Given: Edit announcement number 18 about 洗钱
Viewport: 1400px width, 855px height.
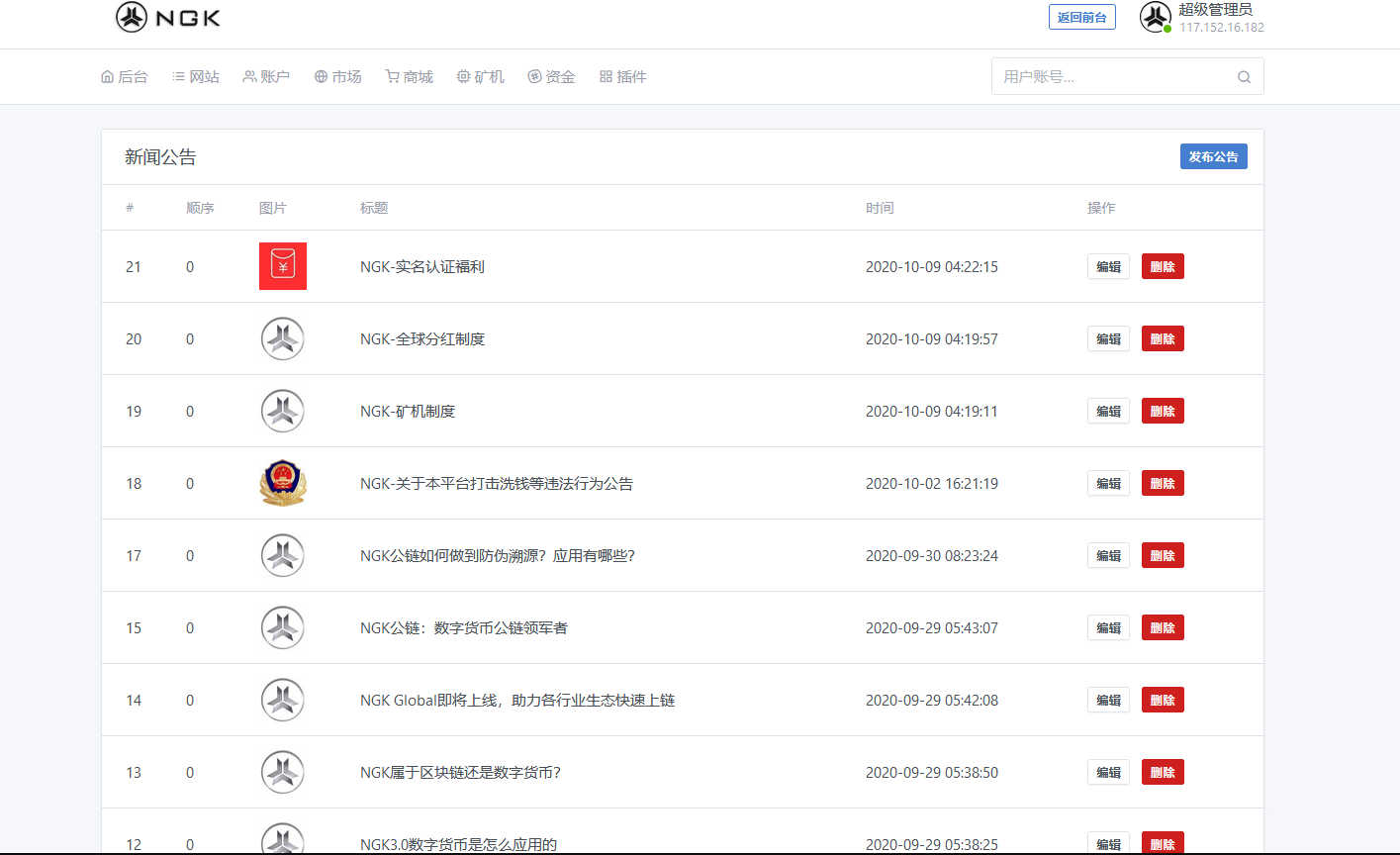Looking at the screenshot, I should (1108, 483).
